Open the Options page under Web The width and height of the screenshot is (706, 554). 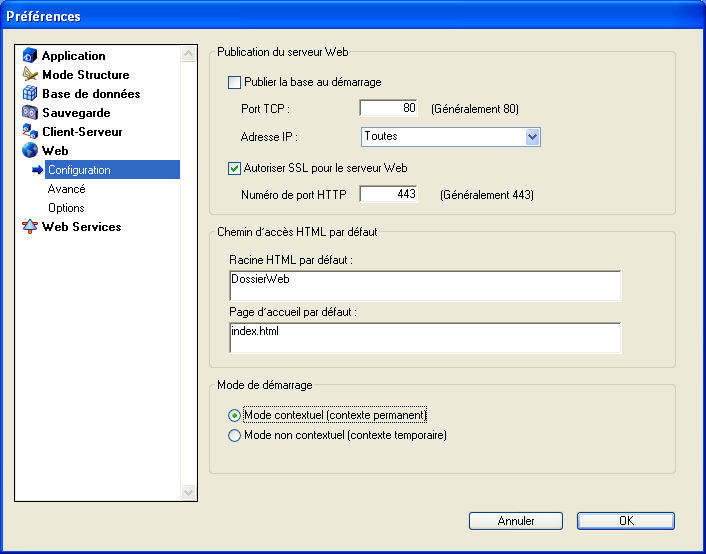click(x=66, y=208)
